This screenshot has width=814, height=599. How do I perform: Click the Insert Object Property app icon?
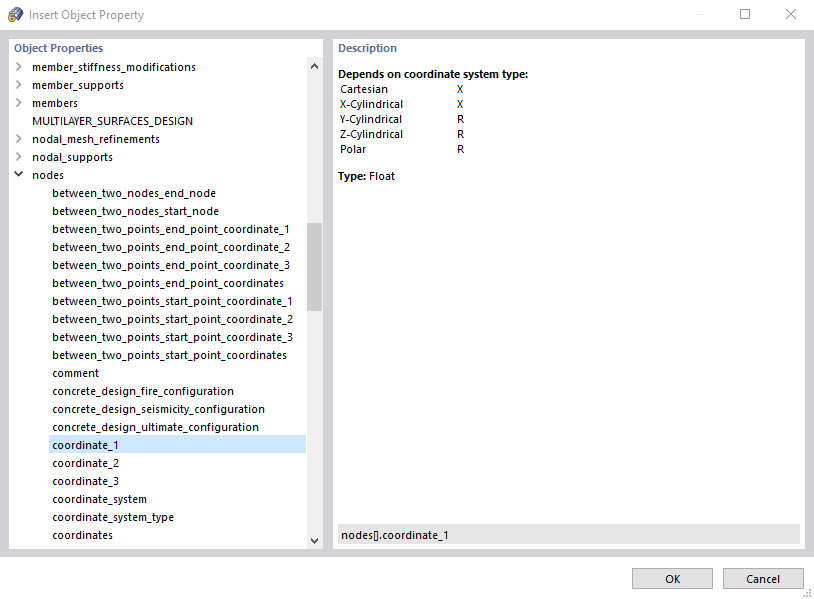(15, 15)
